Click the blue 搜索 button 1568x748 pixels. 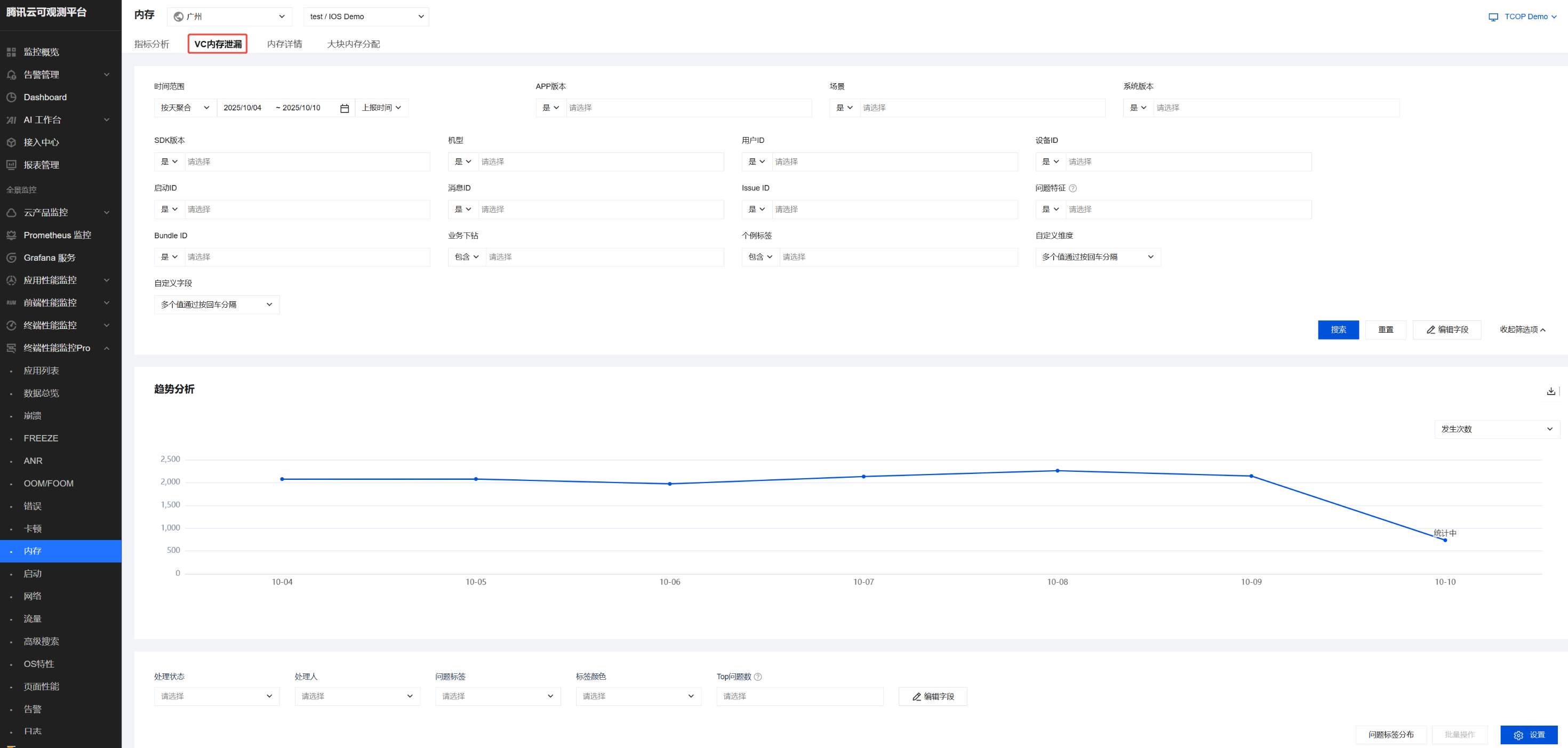1338,330
